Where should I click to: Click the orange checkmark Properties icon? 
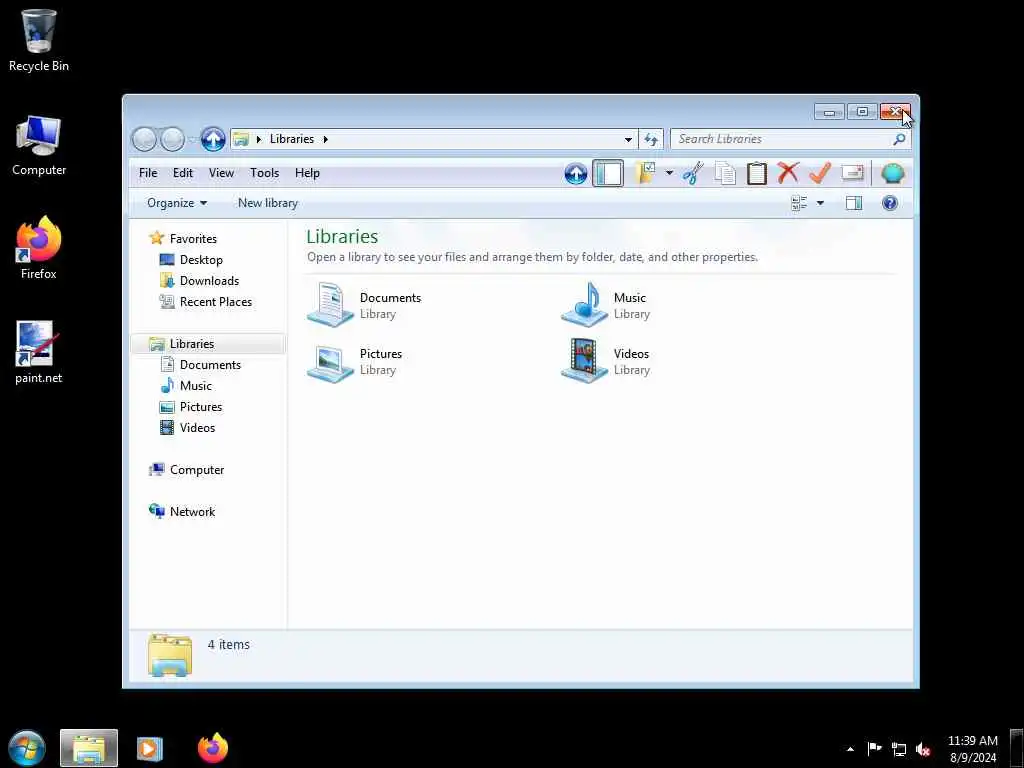(x=820, y=173)
